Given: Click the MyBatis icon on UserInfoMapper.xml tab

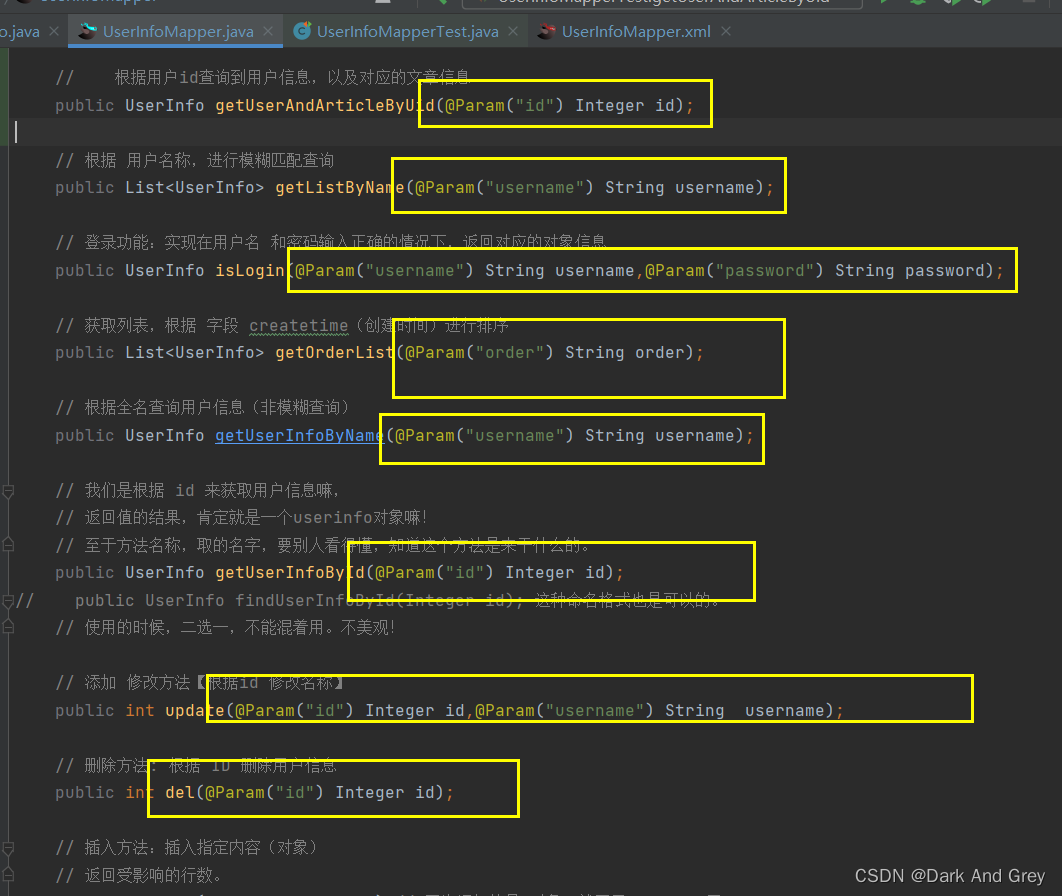Looking at the screenshot, I should (547, 31).
